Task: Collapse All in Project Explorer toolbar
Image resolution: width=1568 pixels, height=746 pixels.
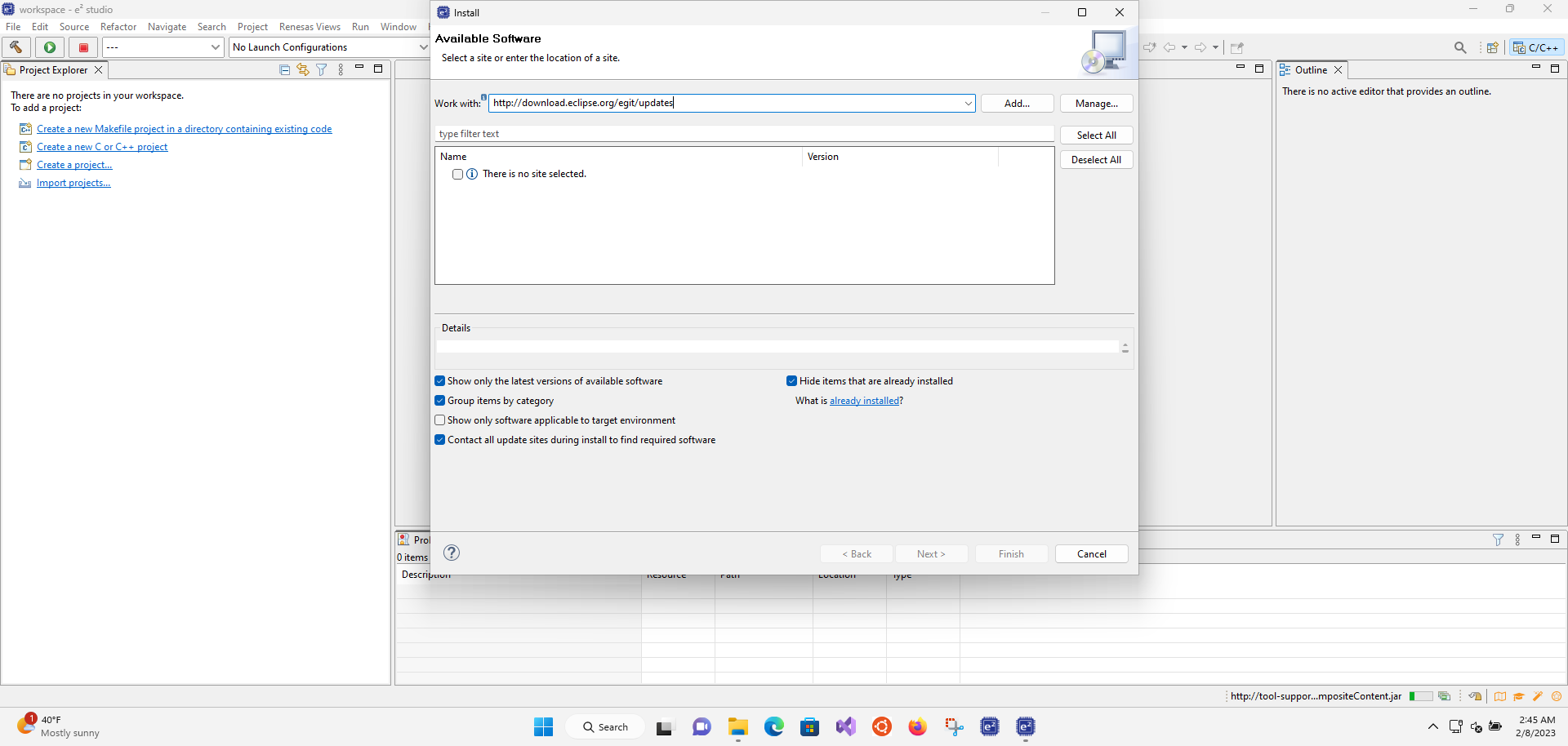Action: point(284,70)
